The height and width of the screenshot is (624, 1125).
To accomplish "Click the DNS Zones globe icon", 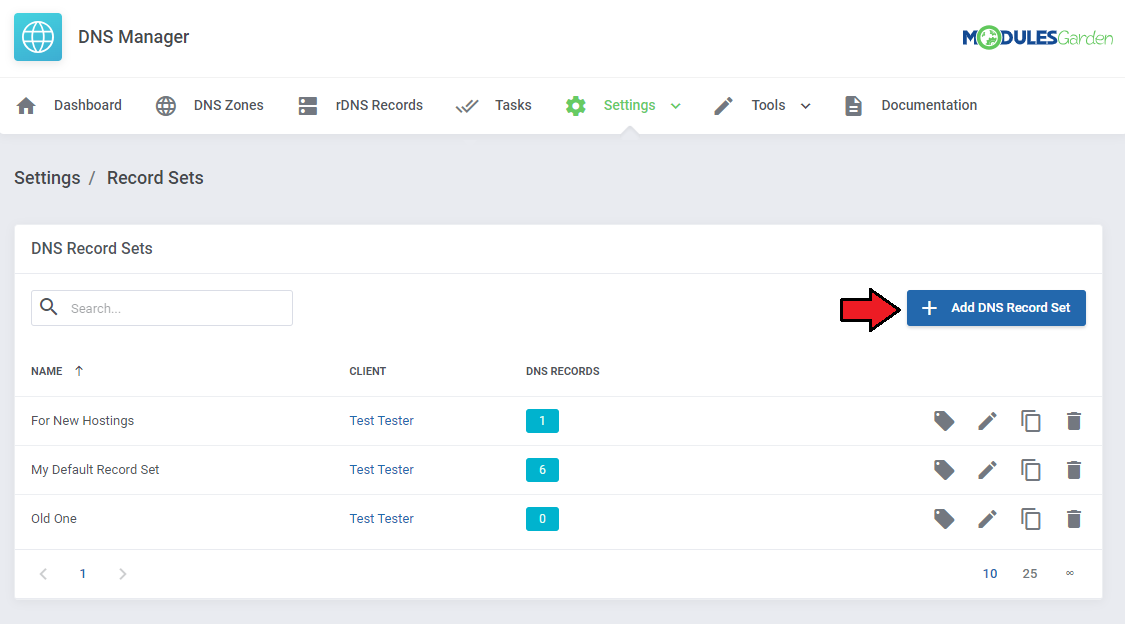I will [x=166, y=105].
